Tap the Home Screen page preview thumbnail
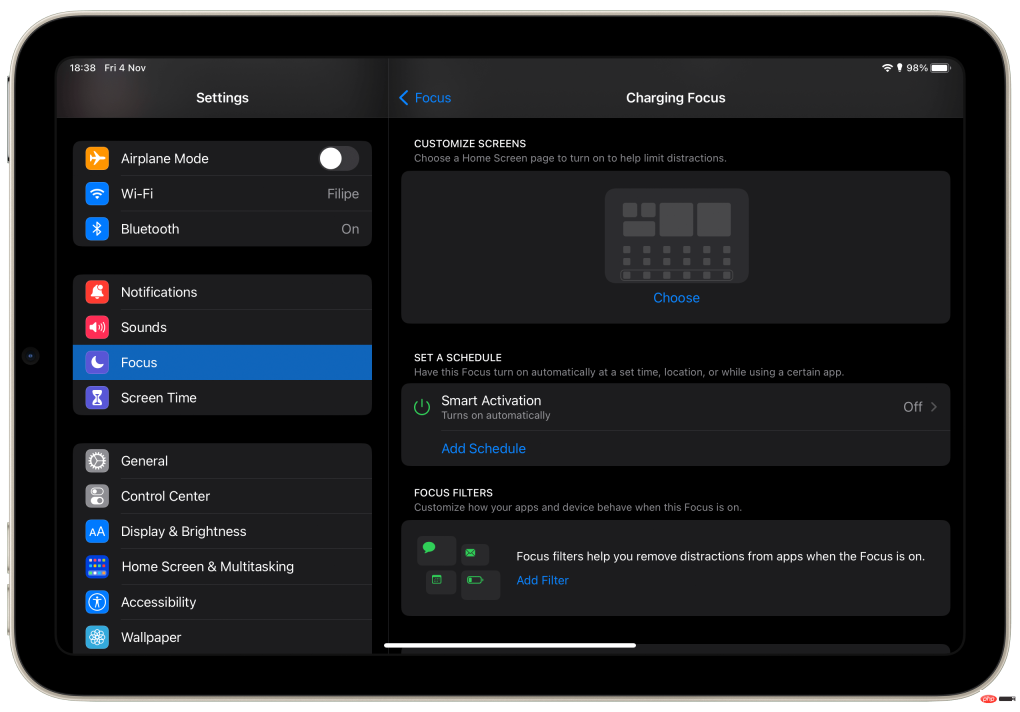The height and width of the screenshot is (712, 1020). [x=677, y=235]
